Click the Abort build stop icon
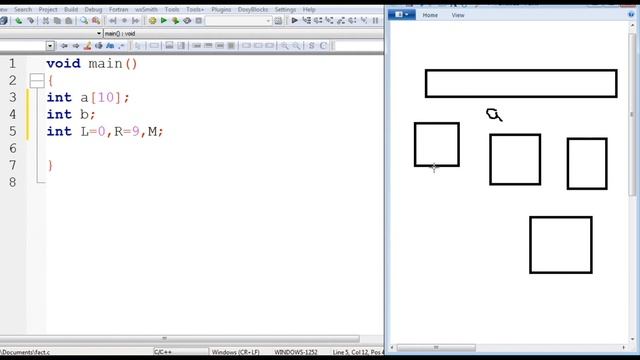 coord(199,20)
